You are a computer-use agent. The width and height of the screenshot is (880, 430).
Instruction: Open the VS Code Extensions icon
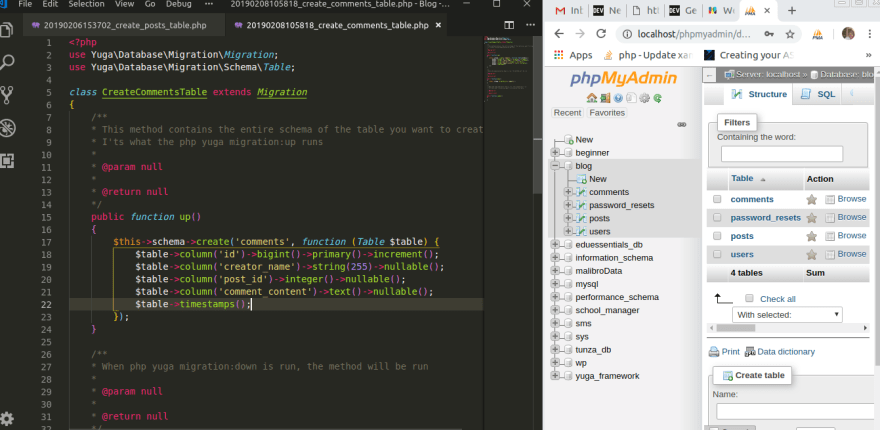7,161
